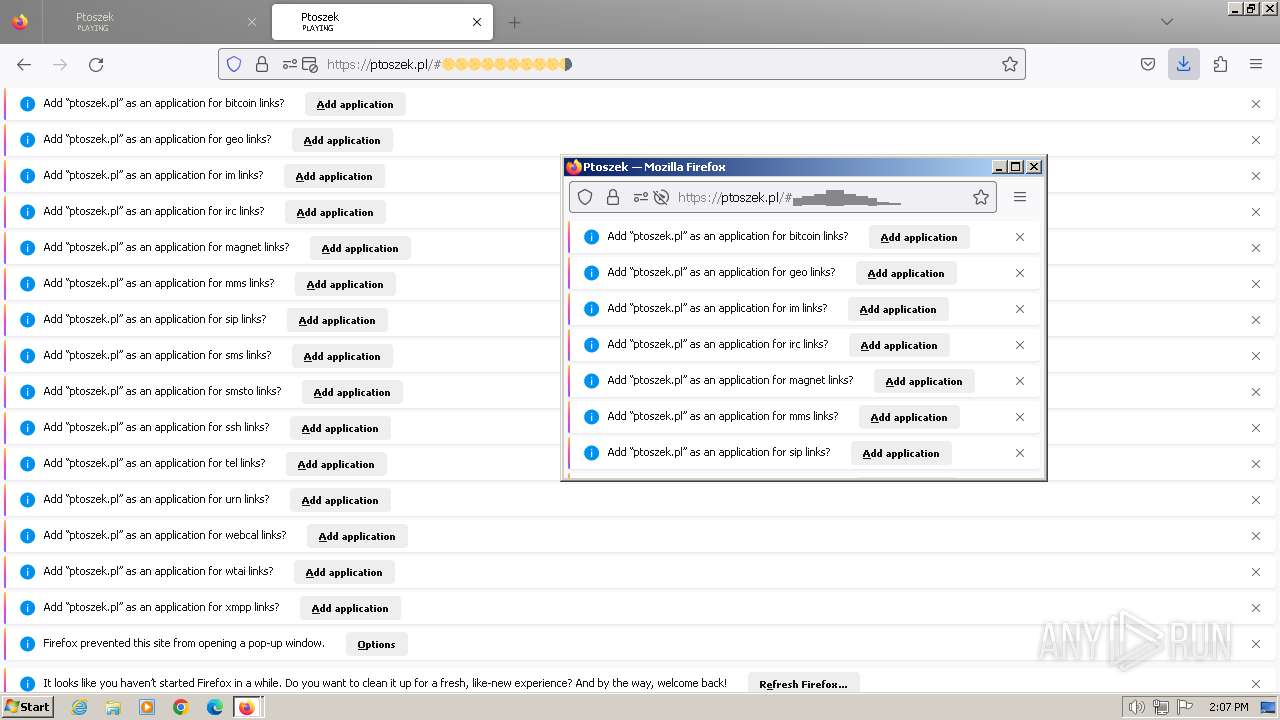Viewport: 1280px width, 720px height.
Task: Add application for magnet links in popup window
Action: 924,381
